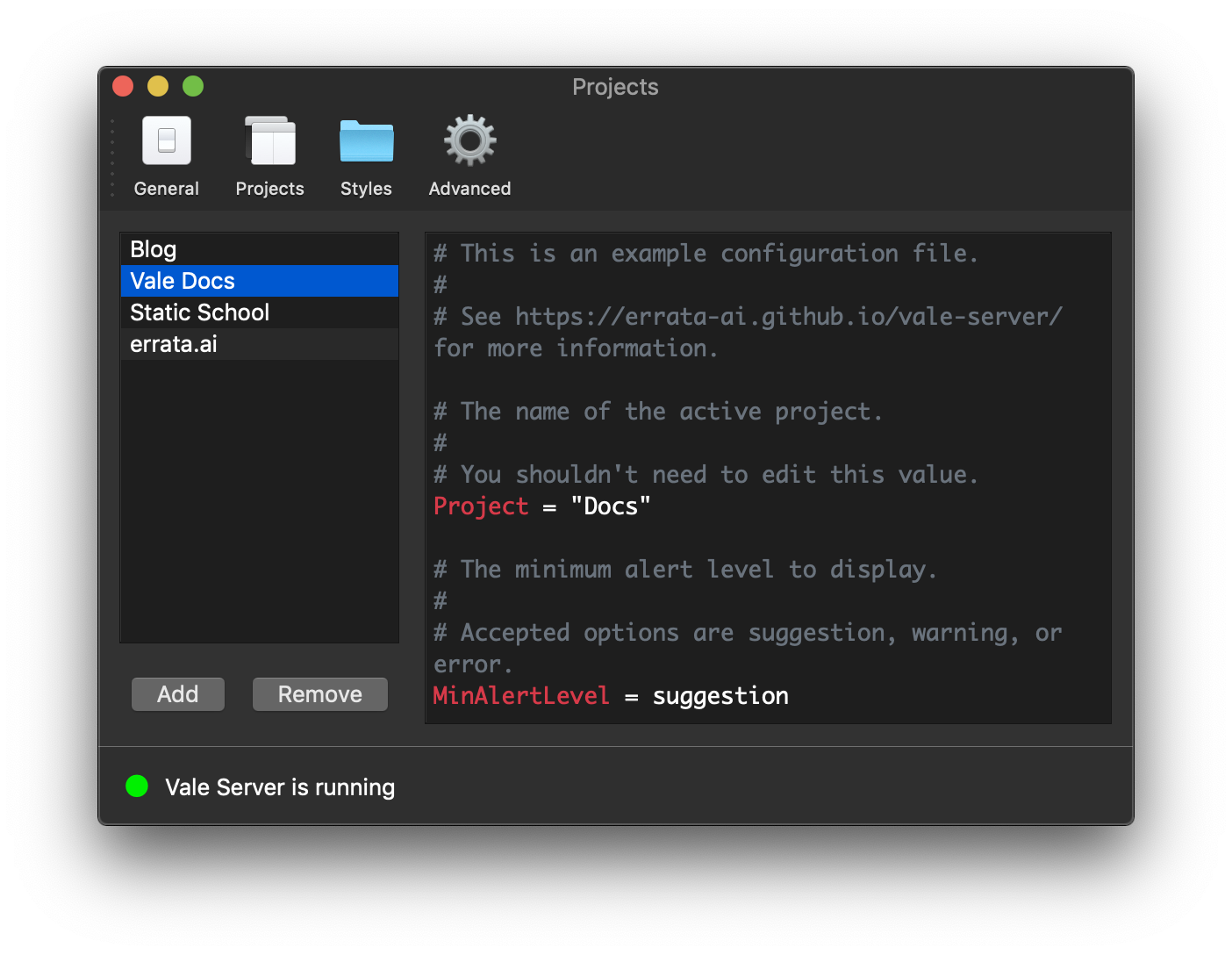Pick the errata.ai project

259,344
